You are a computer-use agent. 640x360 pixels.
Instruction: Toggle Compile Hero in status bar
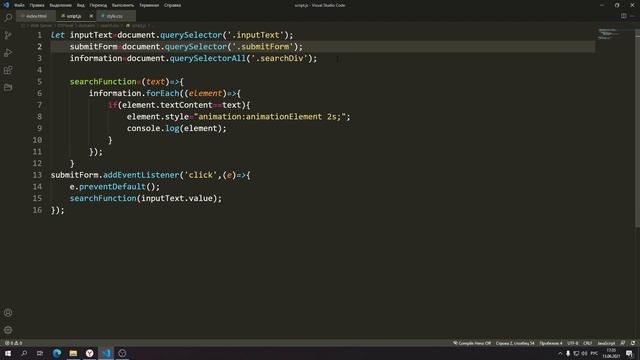pyautogui.click(x=472, y=343)
